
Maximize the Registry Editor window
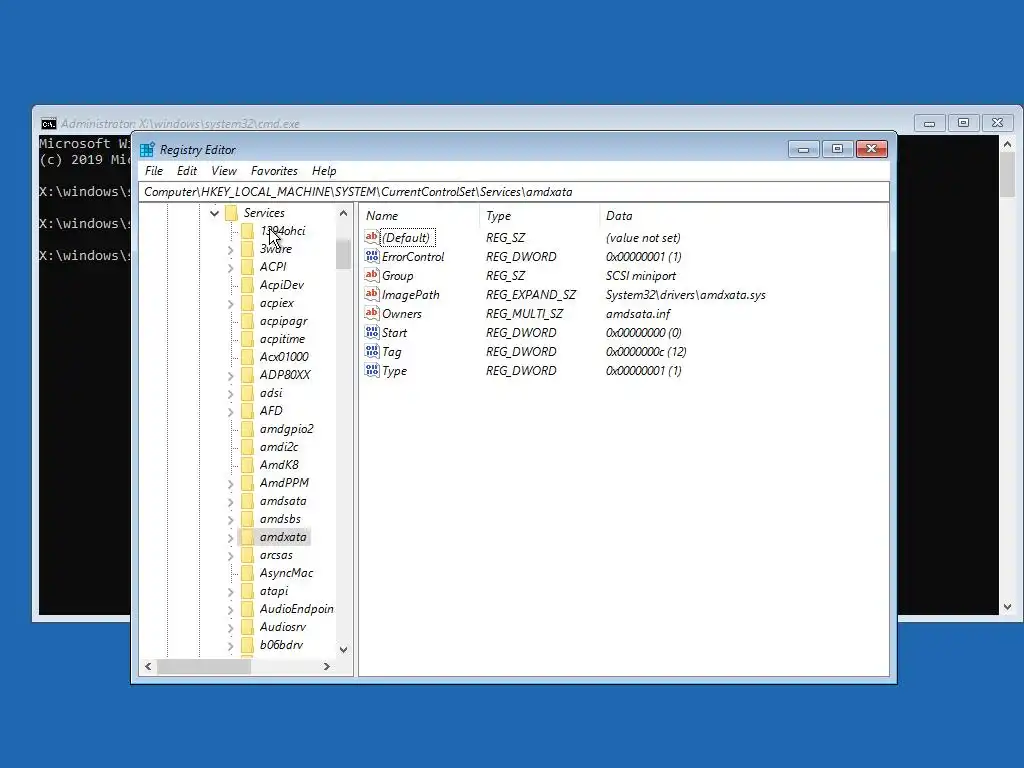(837, 149)
